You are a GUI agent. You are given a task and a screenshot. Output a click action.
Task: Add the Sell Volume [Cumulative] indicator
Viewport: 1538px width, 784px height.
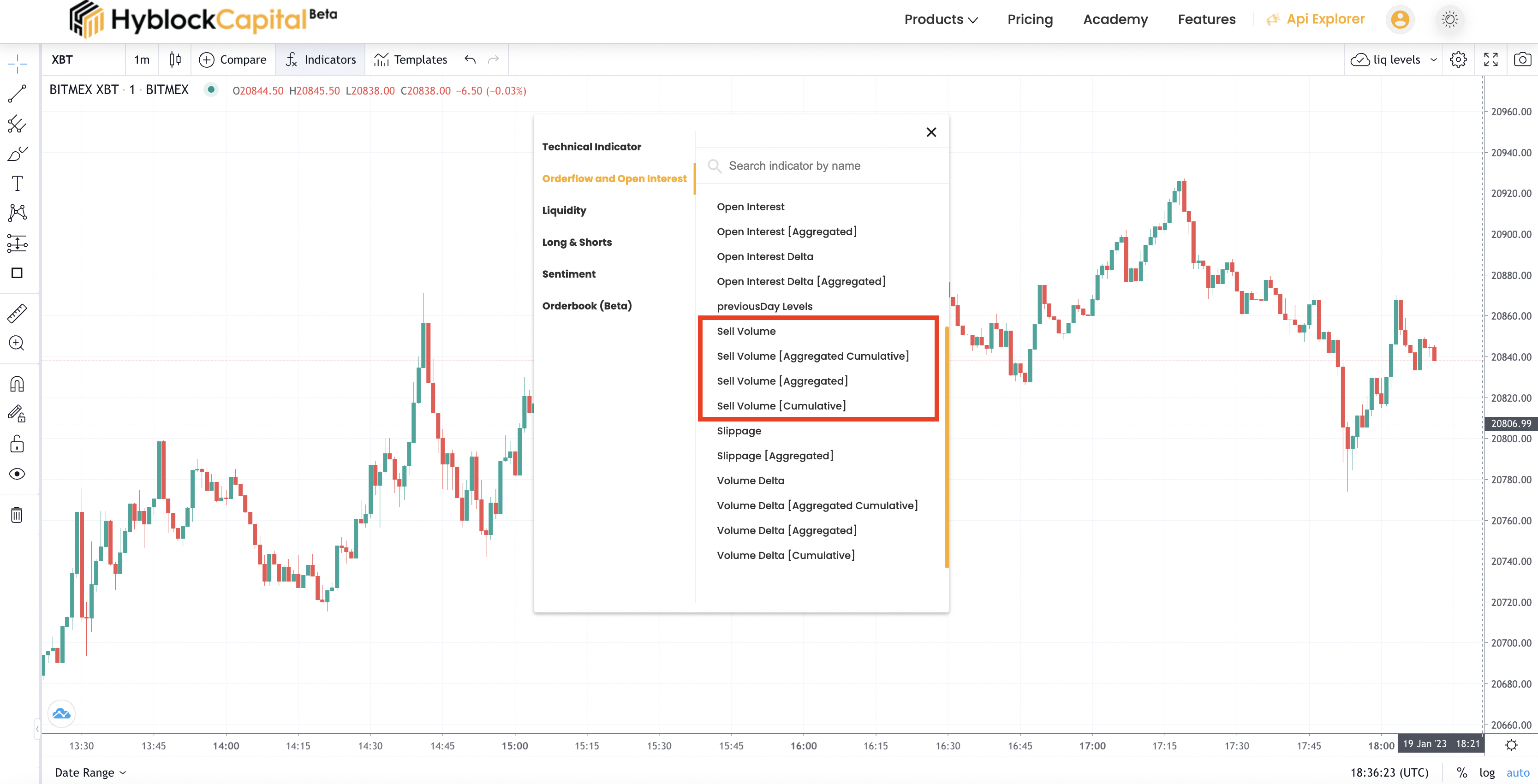[781, 406]
